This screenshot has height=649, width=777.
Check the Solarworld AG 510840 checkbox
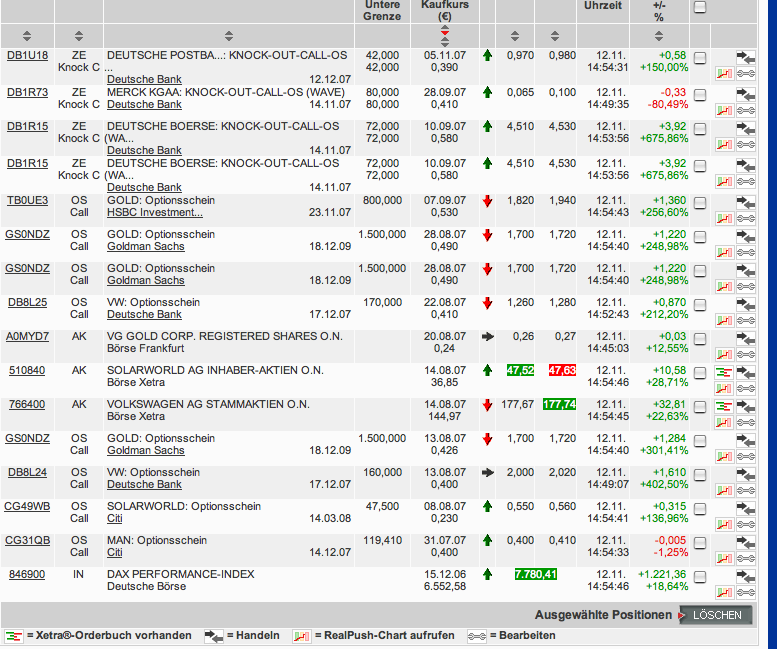coord(700,373)
